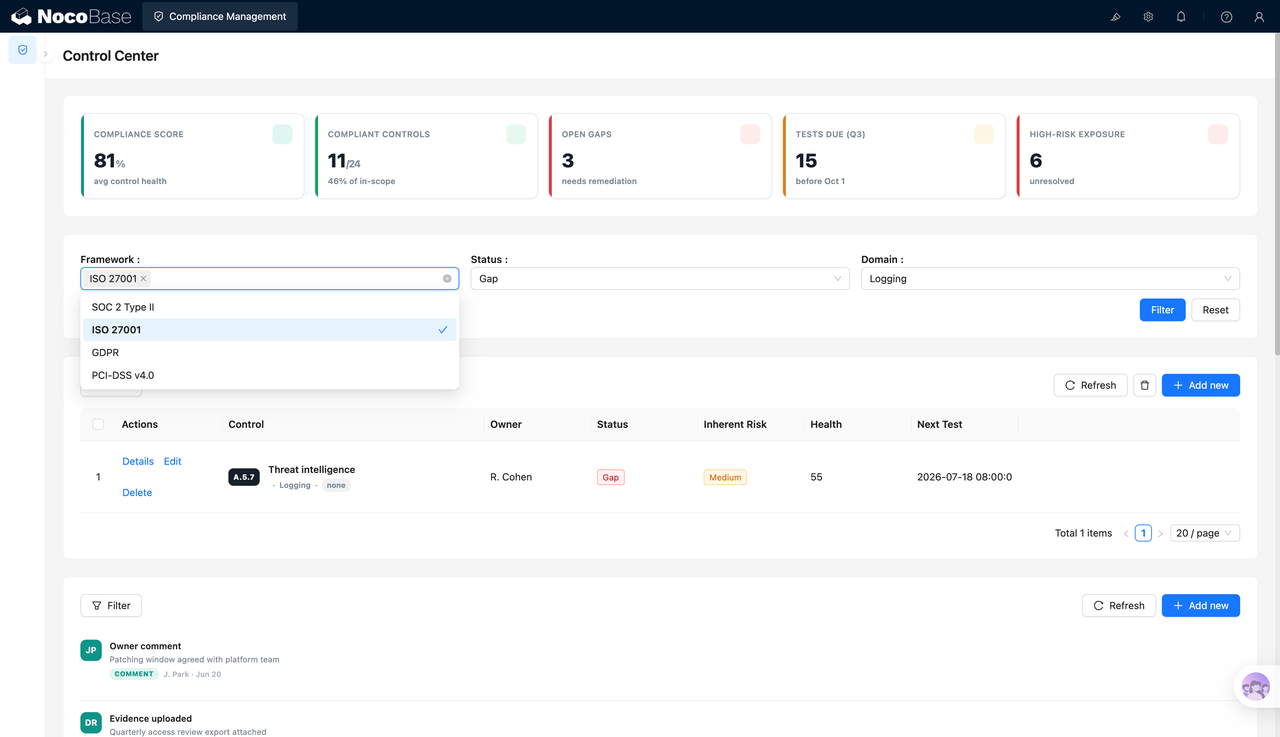This screenshot has height=737, width=1280.
Task: Refresh the activity list
Action: click(x=1118, y=605)
